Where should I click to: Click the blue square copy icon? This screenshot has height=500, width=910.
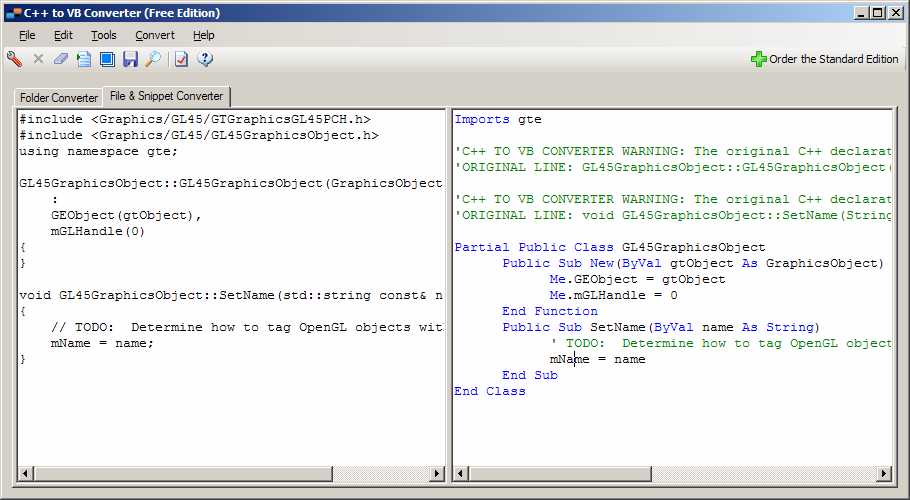click(x=107, y=59)
